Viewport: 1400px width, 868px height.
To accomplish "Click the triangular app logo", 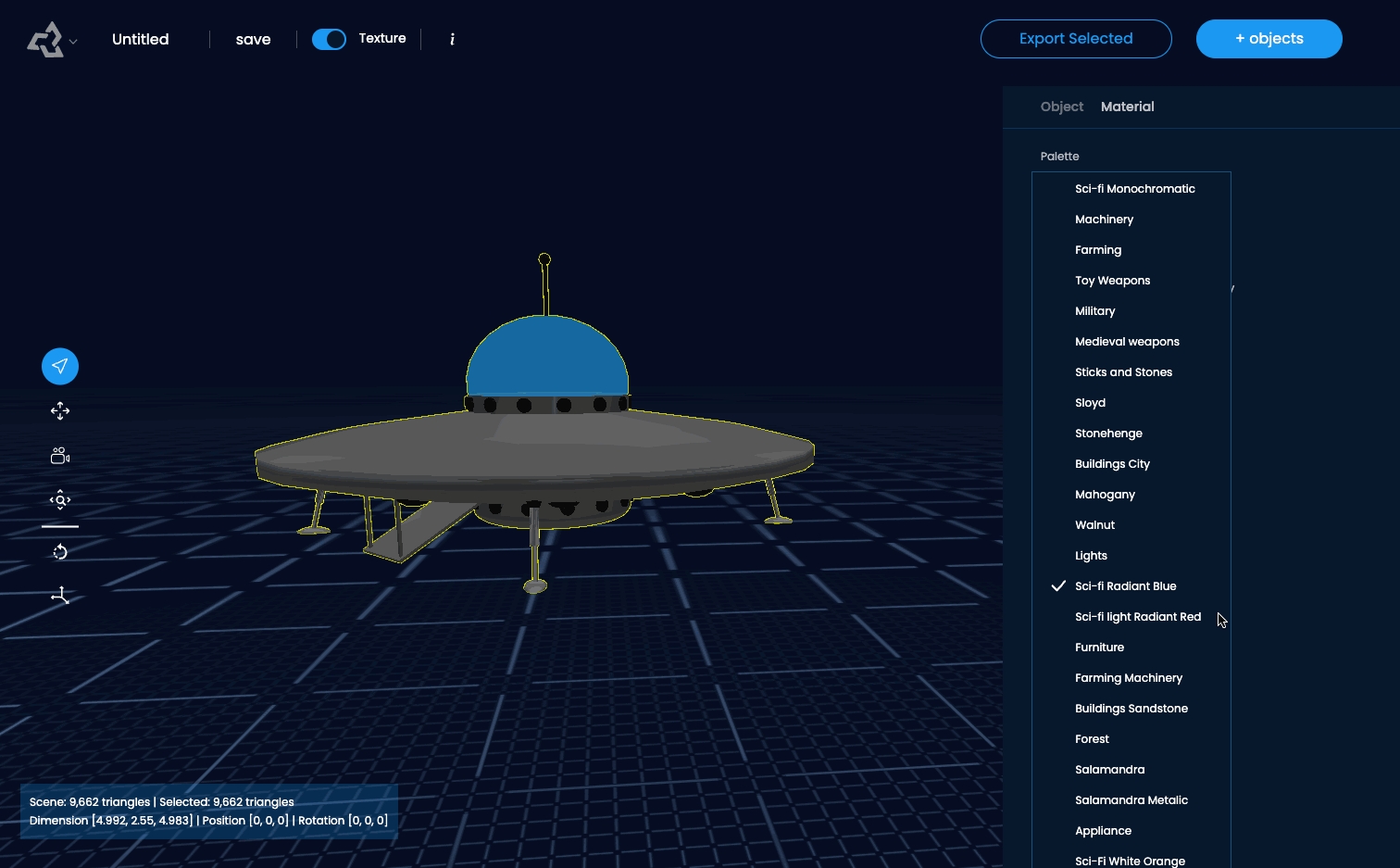I will click(45, 40).
